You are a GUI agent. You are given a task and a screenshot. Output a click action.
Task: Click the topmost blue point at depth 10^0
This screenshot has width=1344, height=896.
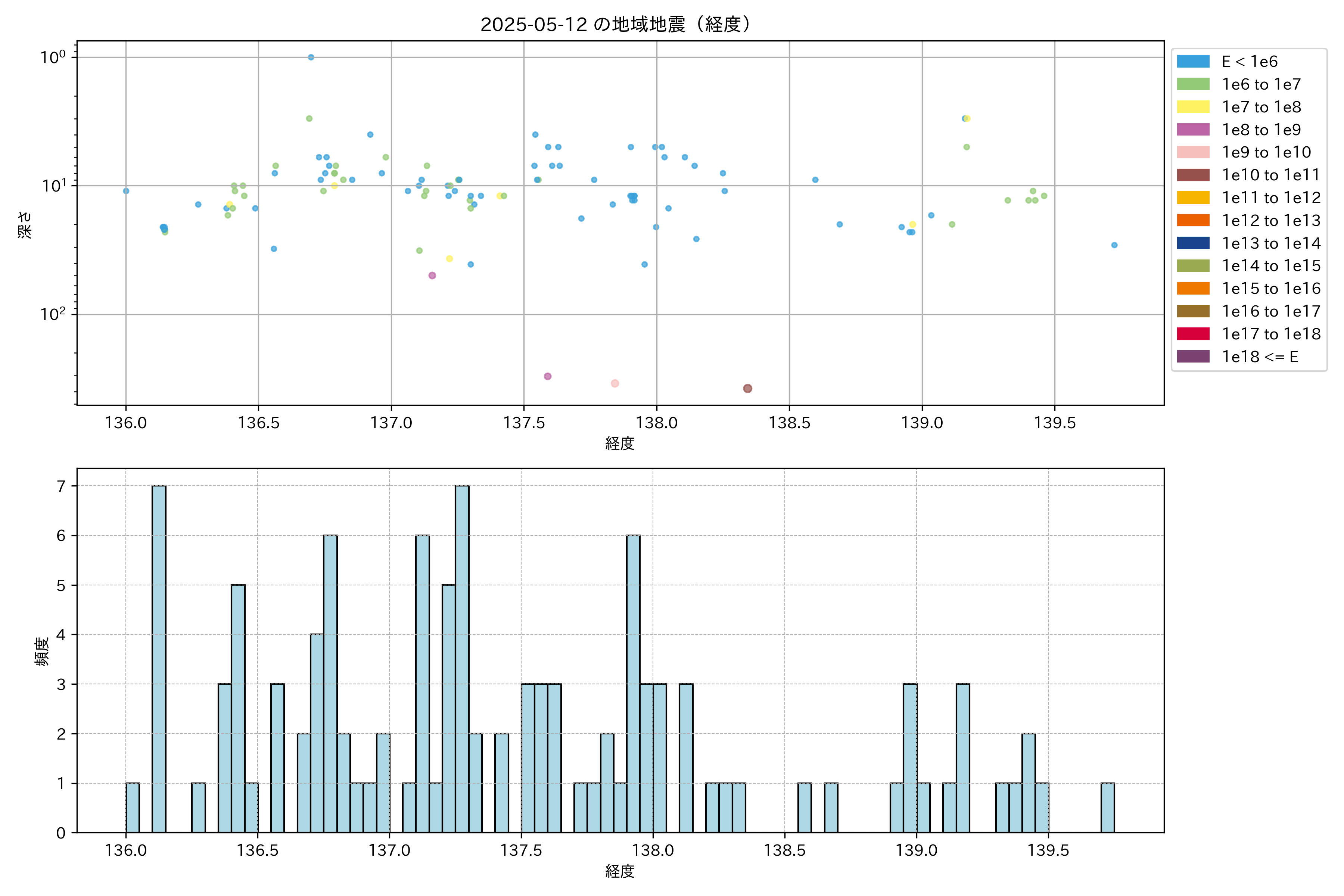coord(311,57)
